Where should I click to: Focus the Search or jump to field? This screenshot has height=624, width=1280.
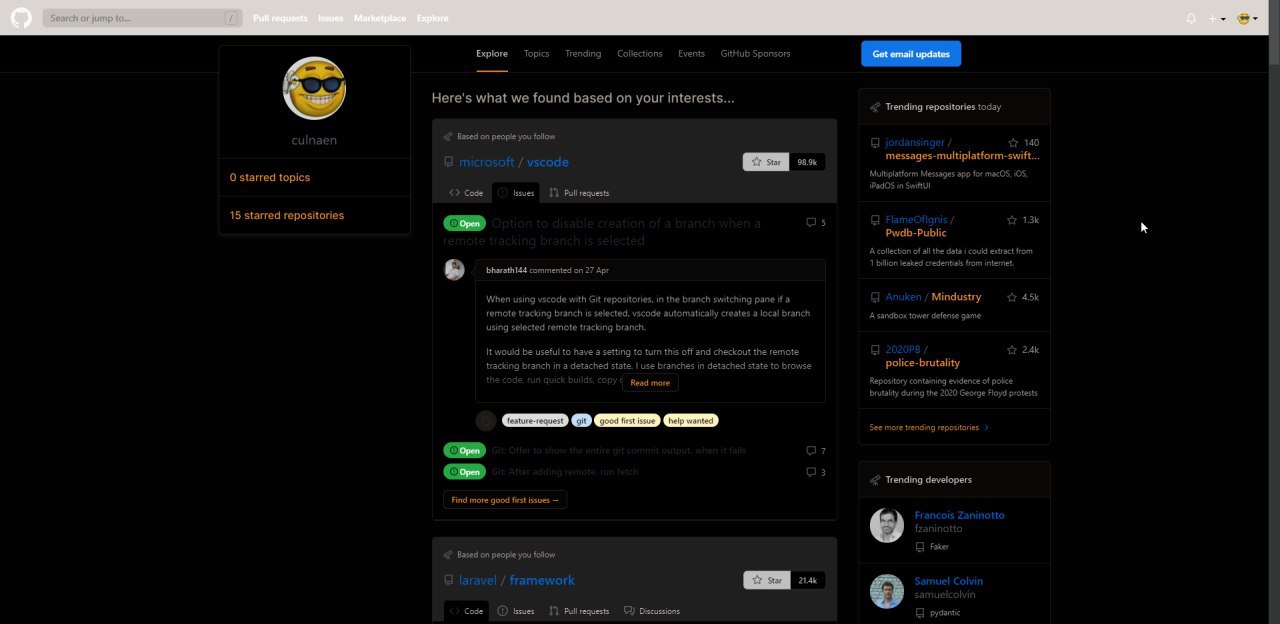tap(143, 18)
